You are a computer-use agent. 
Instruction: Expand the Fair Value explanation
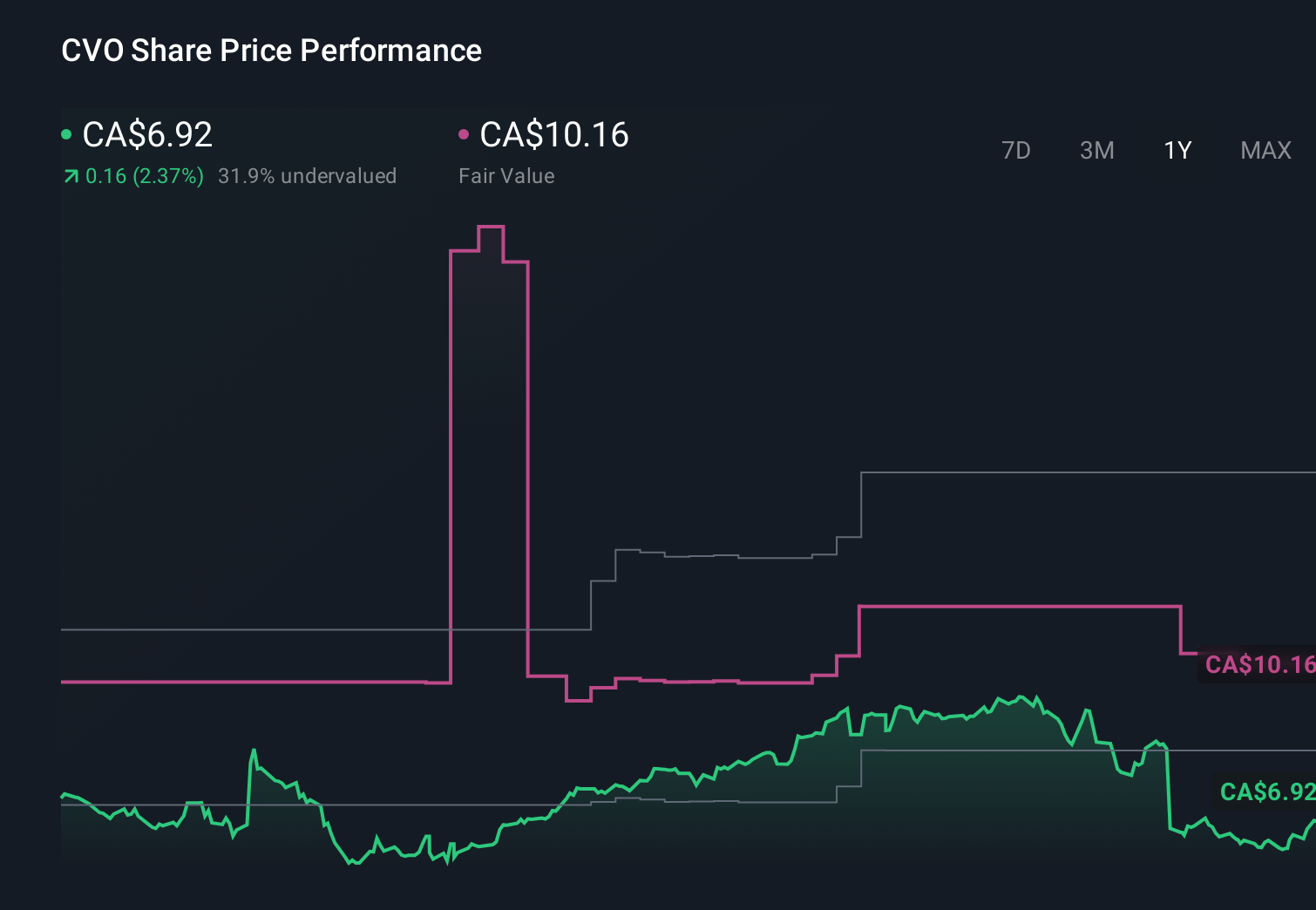[505, 175]
